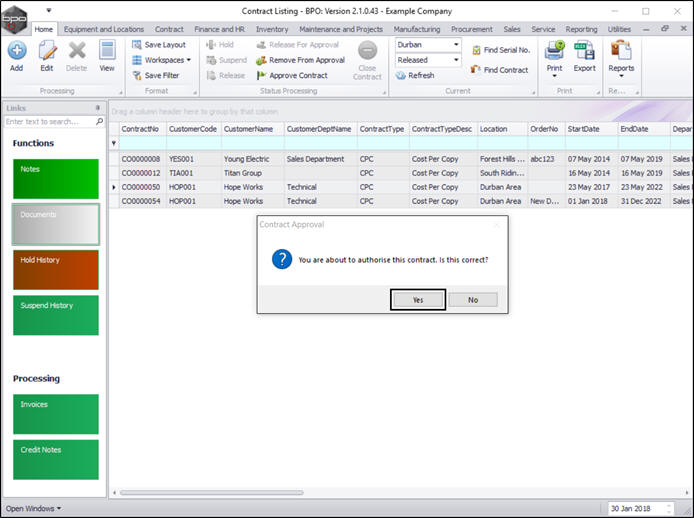Click the StartDate column header
The image size is (694, 518).
point(591,129)
